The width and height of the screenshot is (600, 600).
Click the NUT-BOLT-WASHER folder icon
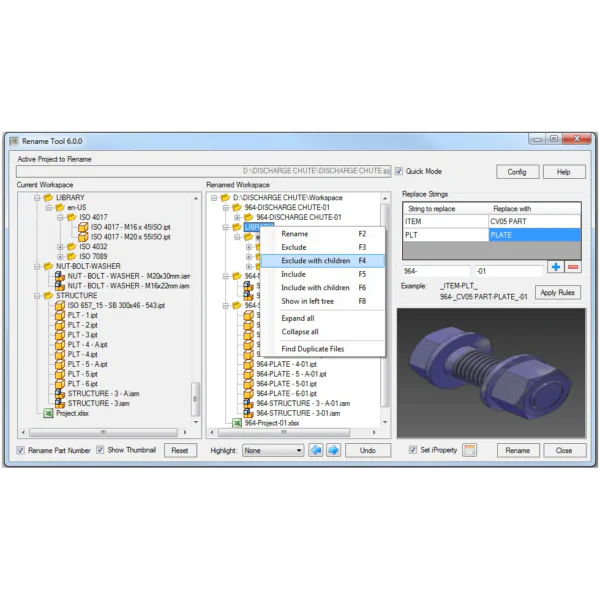pos(48,266)
